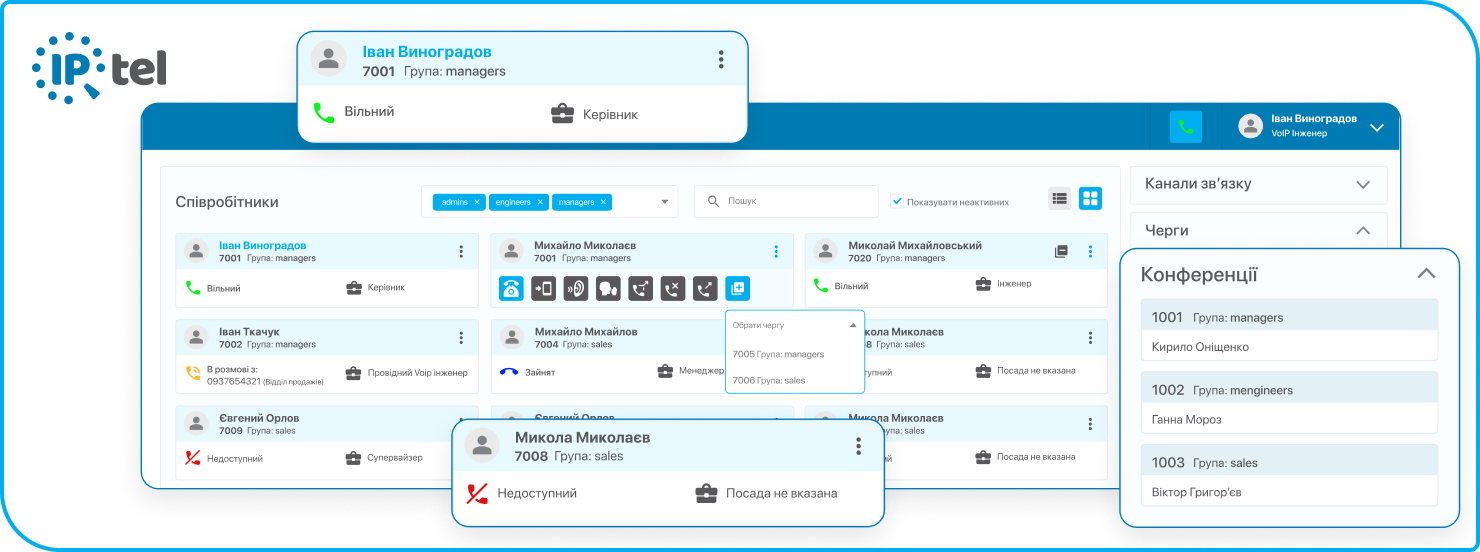1480x552 pixels.
Task: Click the hang up call icon with X
Action: pyautogui.click(x=673, y=288)
